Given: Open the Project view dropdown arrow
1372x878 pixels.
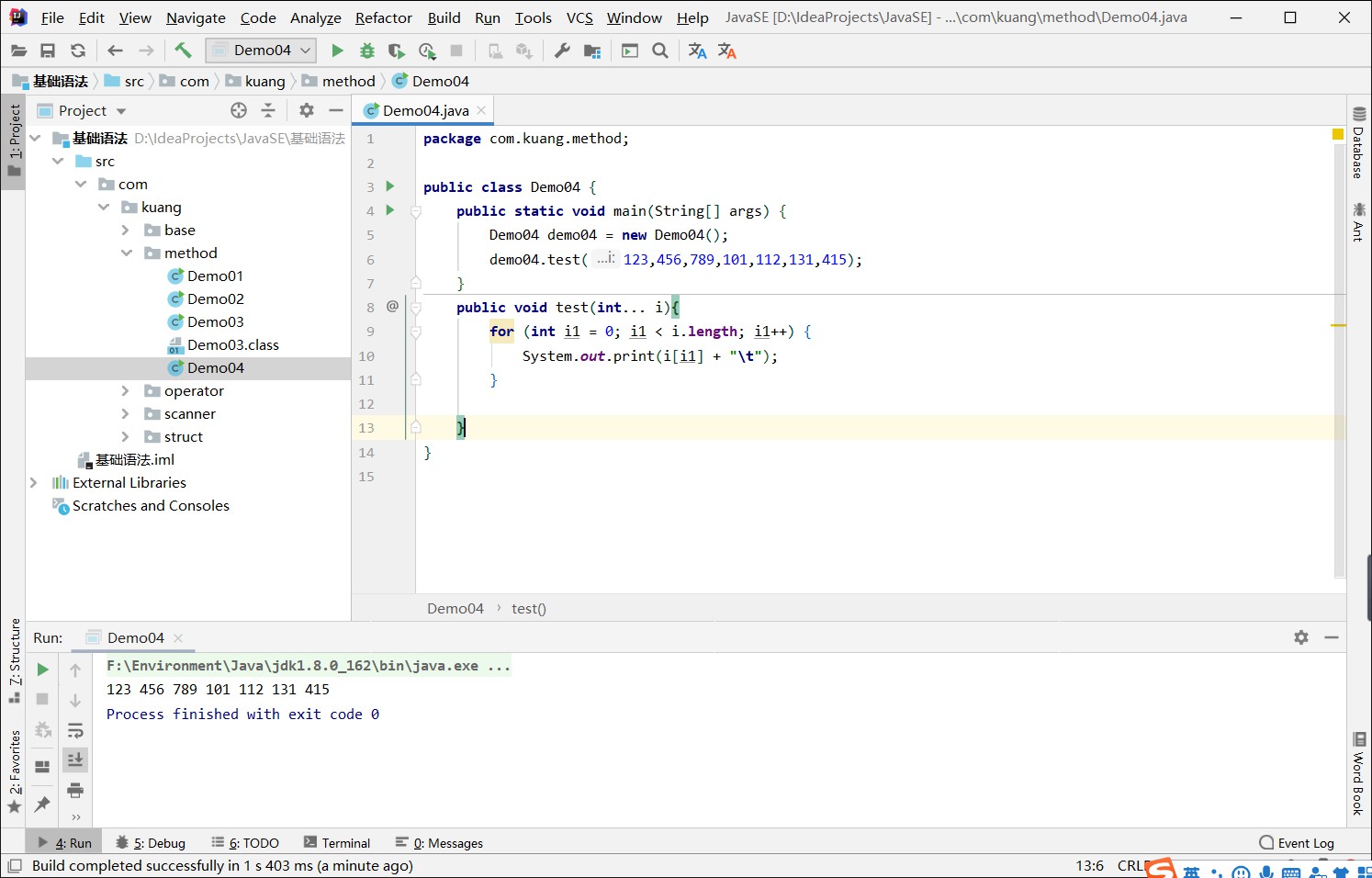Looking at the screenshot, I should tap(121, 111).
